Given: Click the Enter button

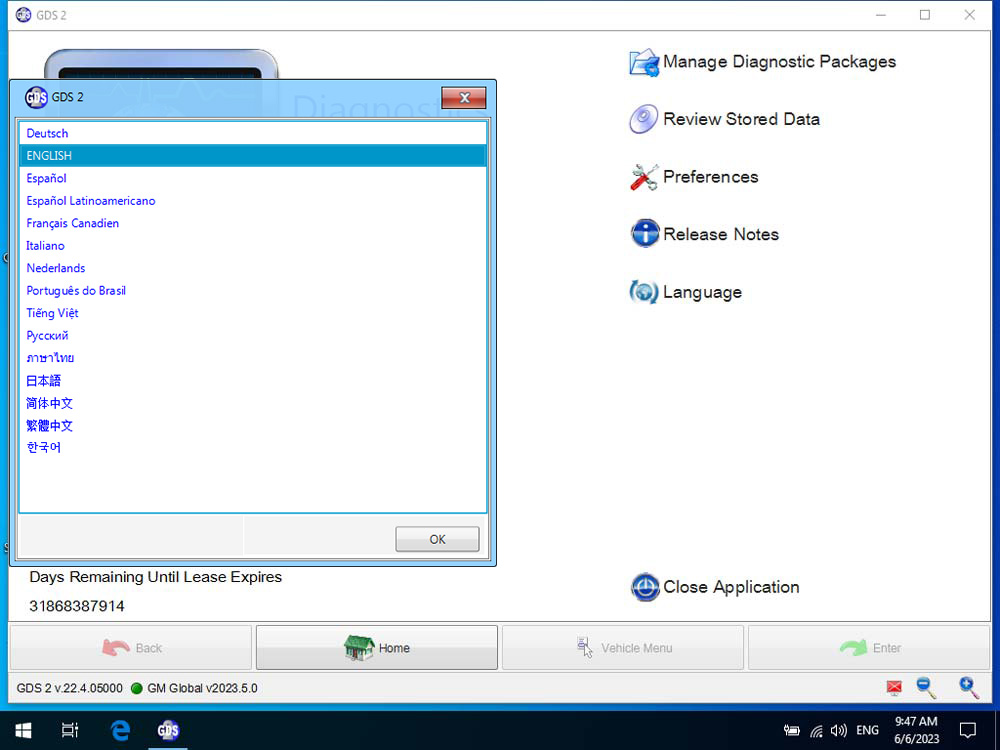Looking at the screenshot, I should click(x=869, y=648).
